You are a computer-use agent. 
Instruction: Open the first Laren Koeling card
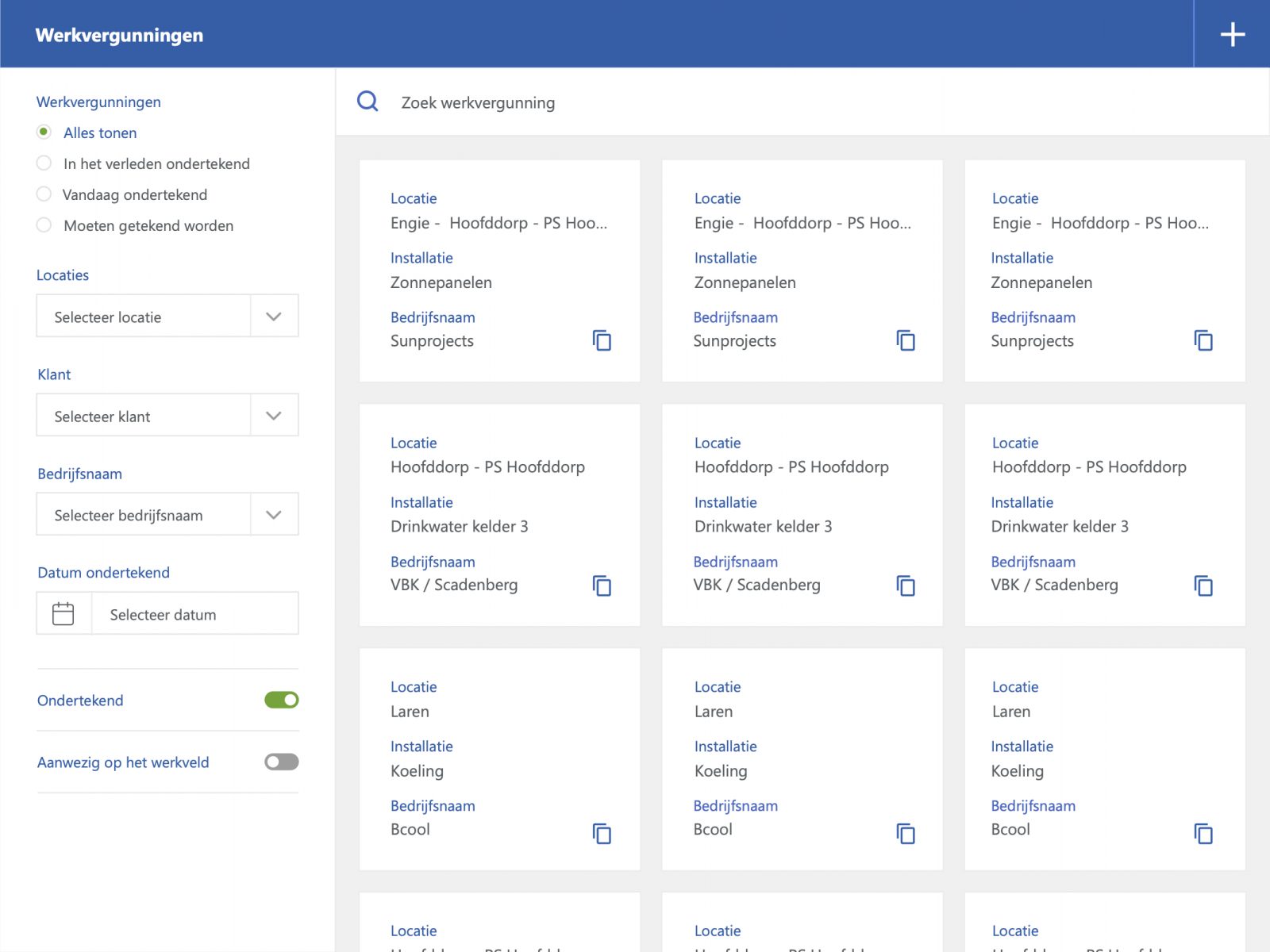[x=499, y=759]
